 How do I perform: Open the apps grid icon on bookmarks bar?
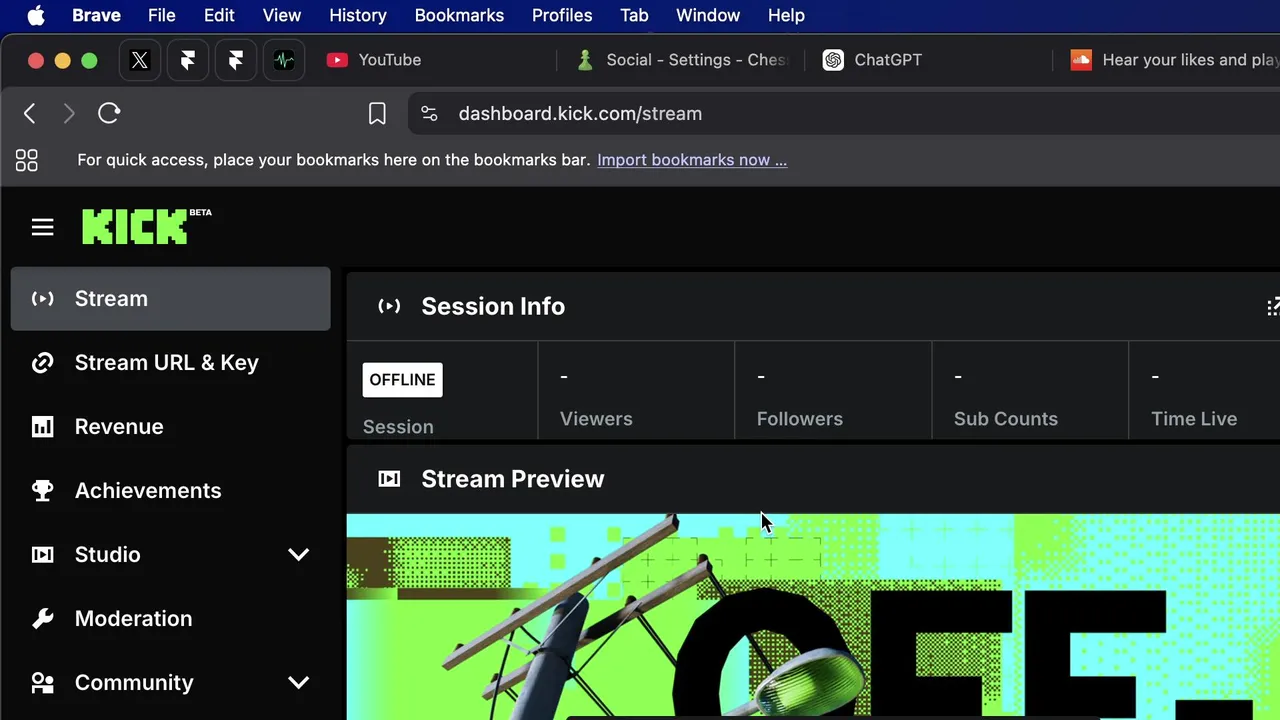click(27, 160)
